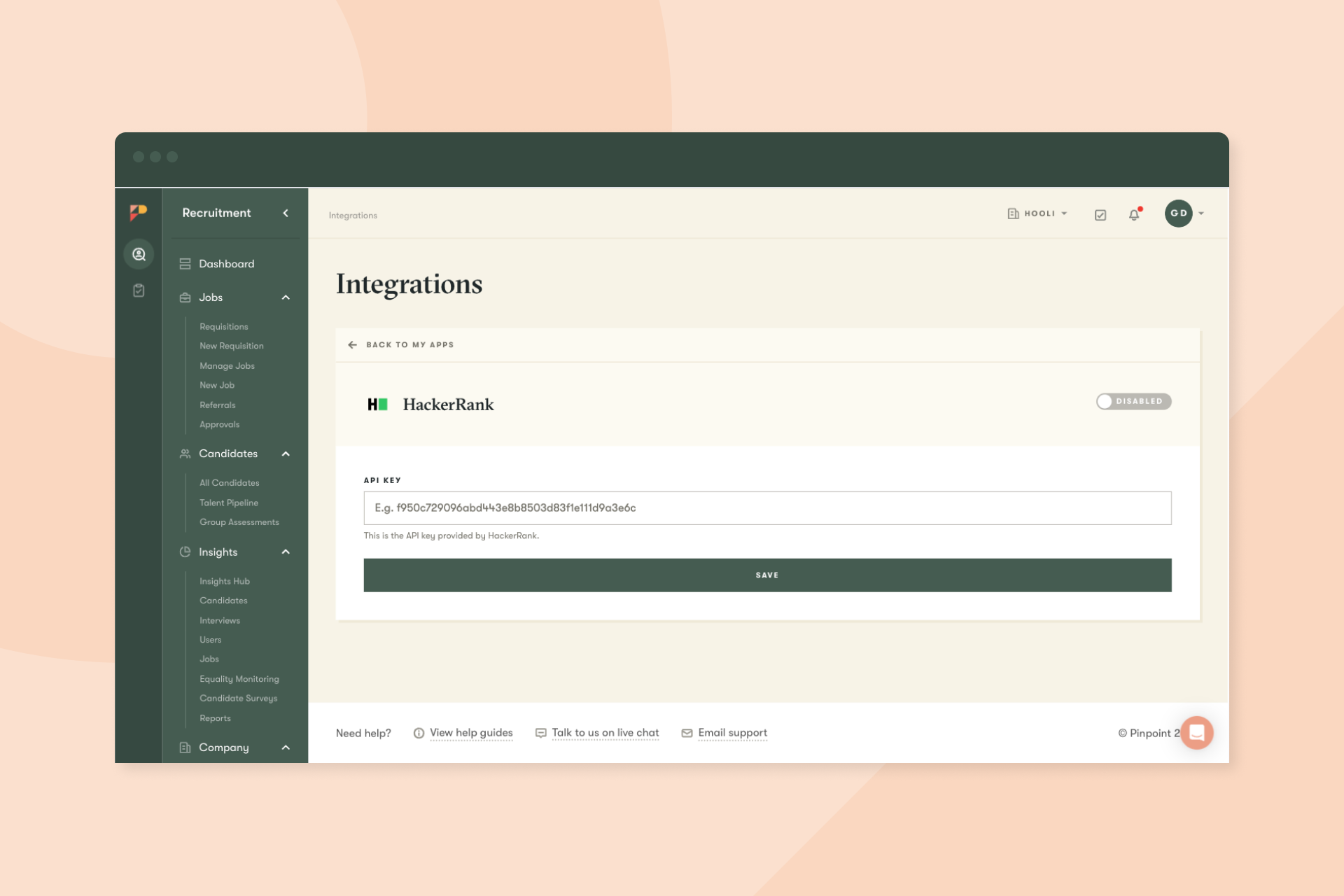This screenshot has height=896, width=1344.
Task: Click the HackerRank logo icon
Action: (x=377, y=405)
